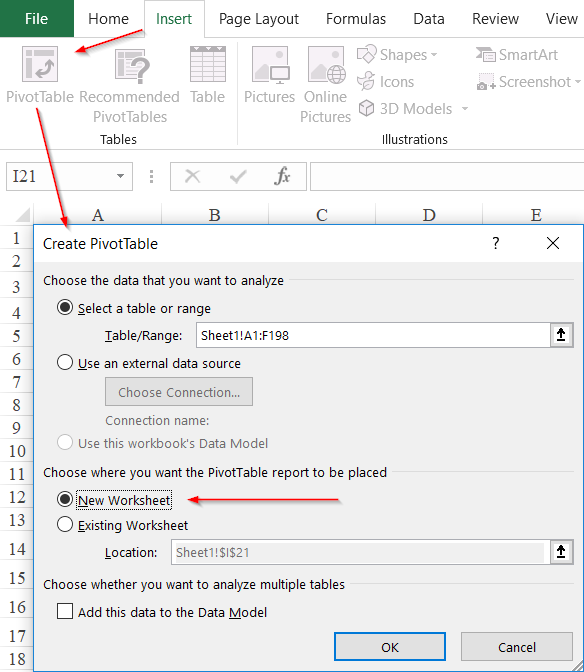Image resolution: width=584 pixels, height=672 pixels.
Task: Select column B header
Action: click(x=215, y=215)
